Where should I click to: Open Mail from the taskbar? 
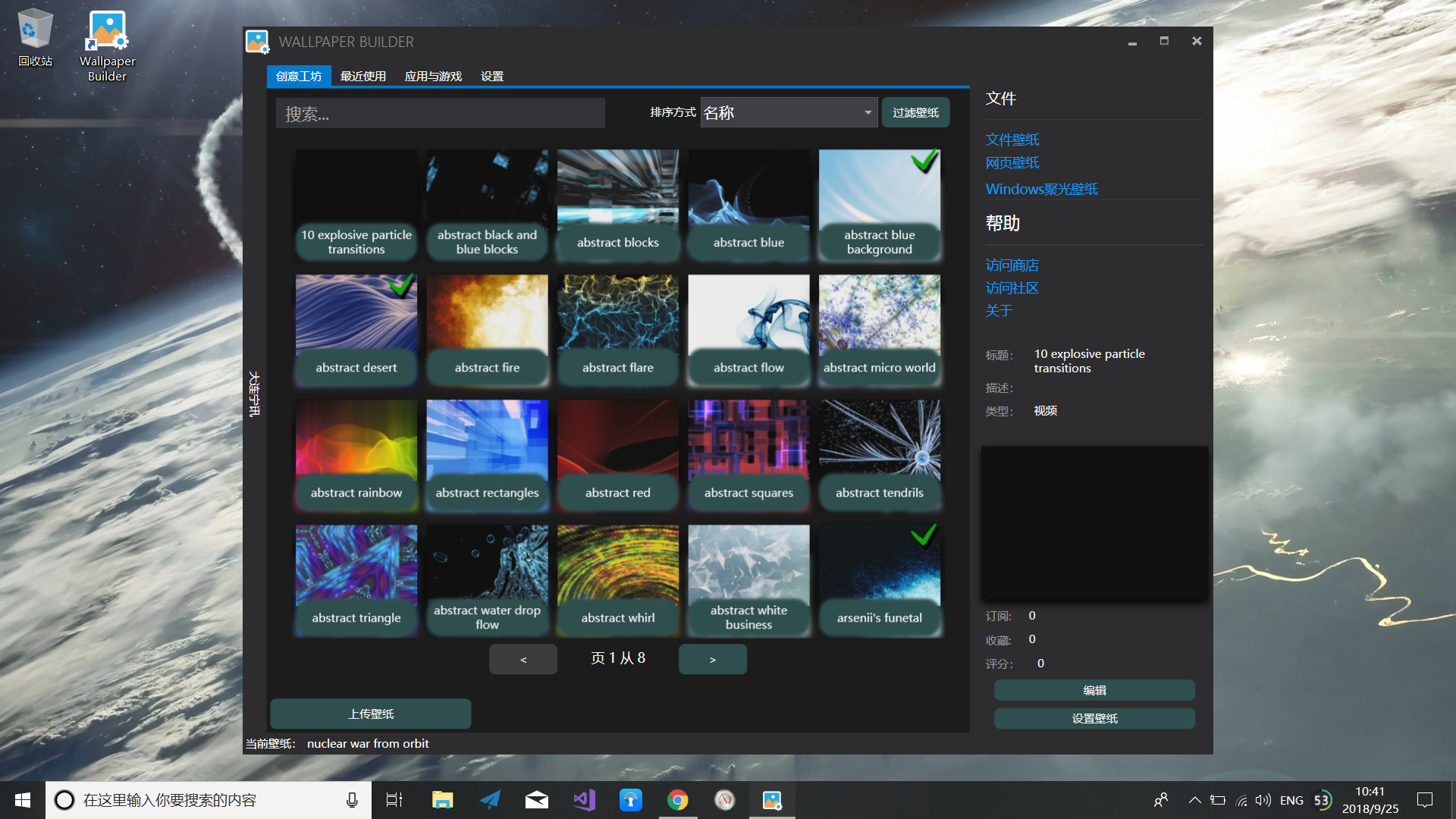tap(536, 800)
